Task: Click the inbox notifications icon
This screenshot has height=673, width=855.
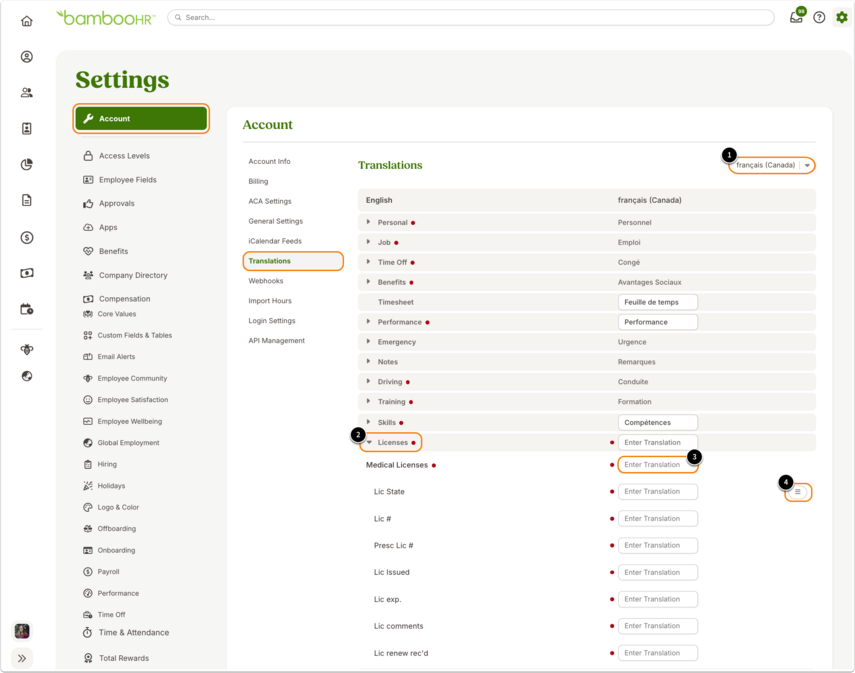Action: tap(796, 17)
